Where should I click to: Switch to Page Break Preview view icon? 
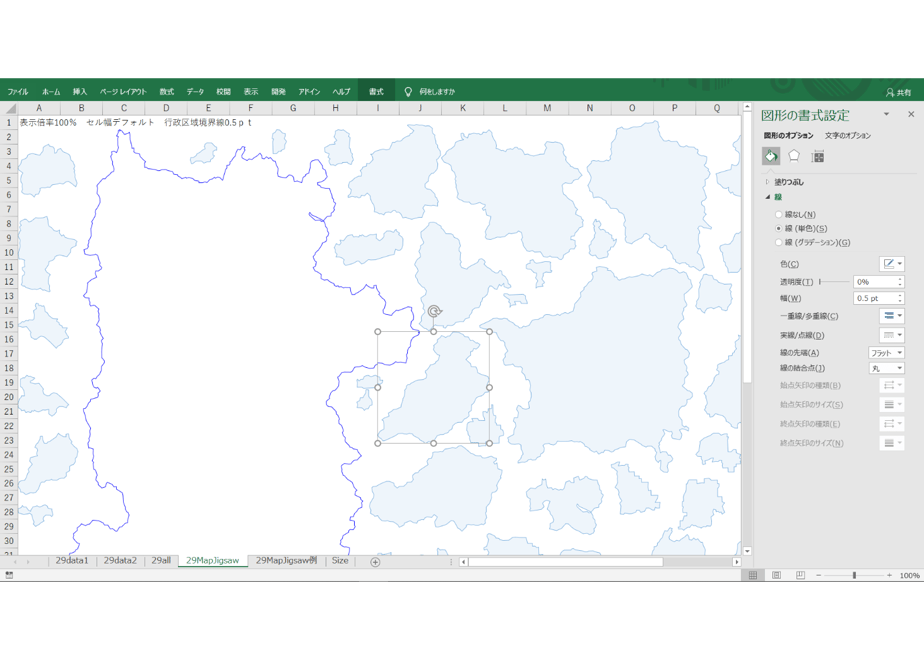800,575
